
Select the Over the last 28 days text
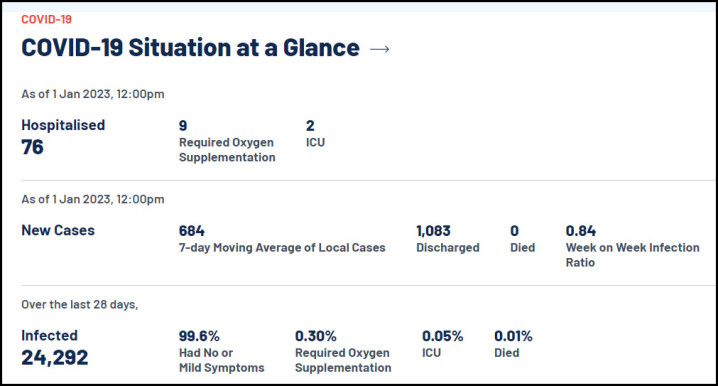tap(80, 304)
